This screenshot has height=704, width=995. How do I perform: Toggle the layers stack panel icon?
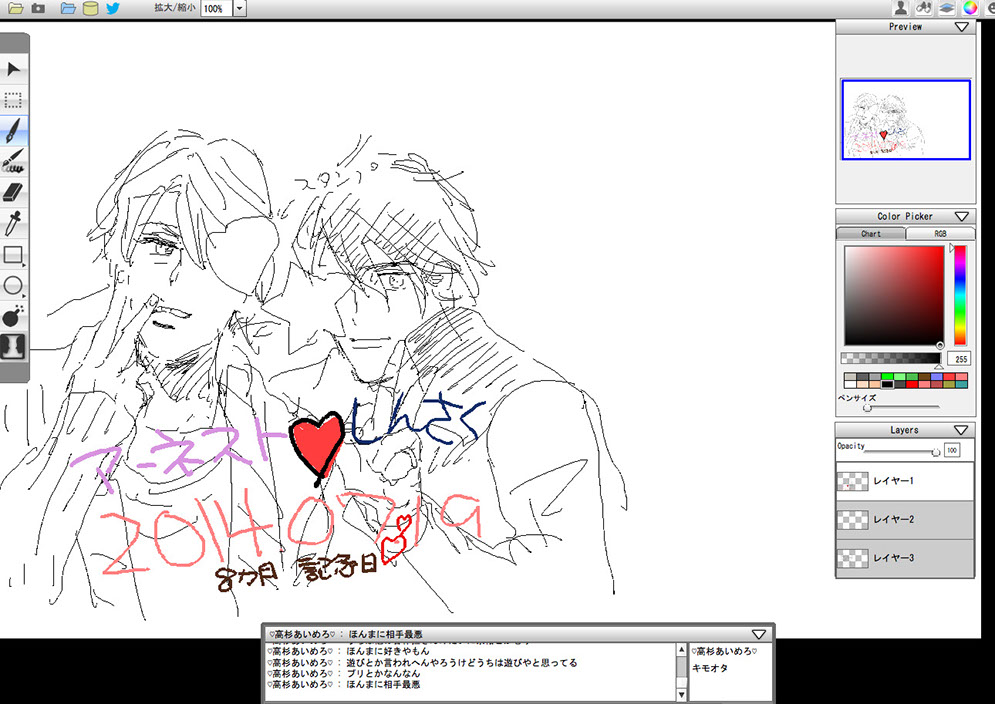[x=945, y=8]
